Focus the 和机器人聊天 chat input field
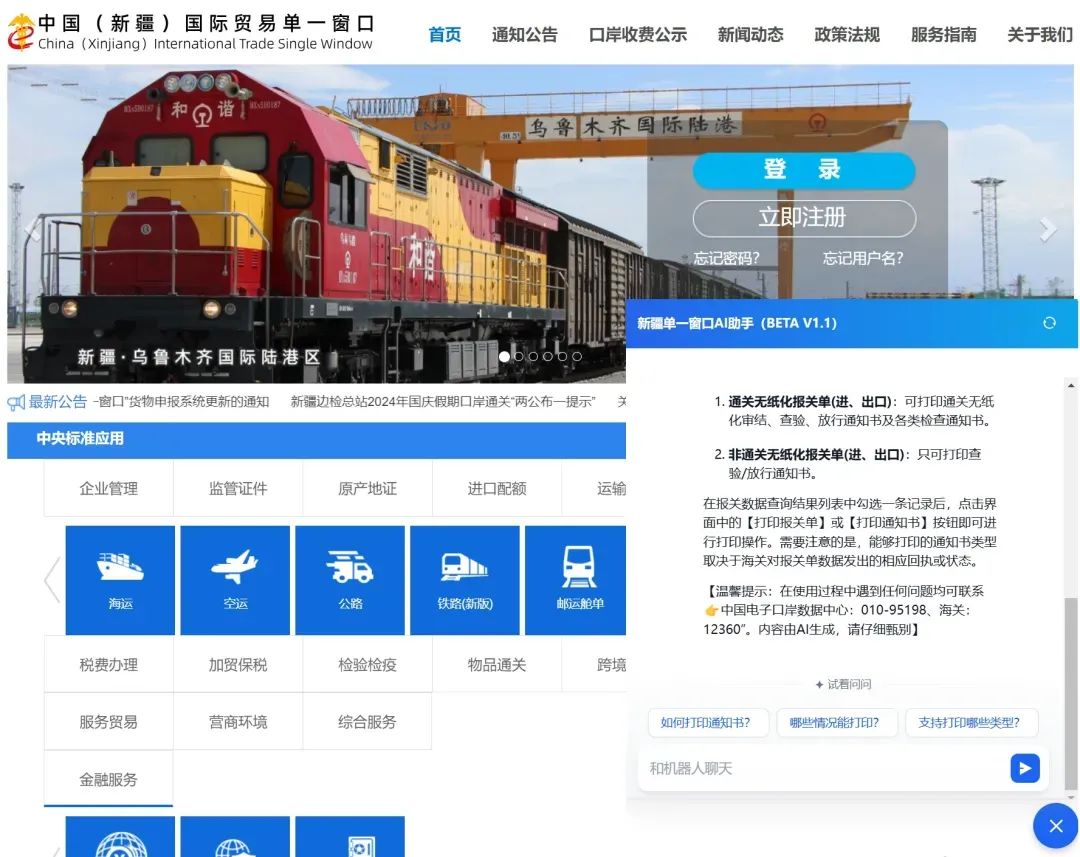 (x=825, y=768)
